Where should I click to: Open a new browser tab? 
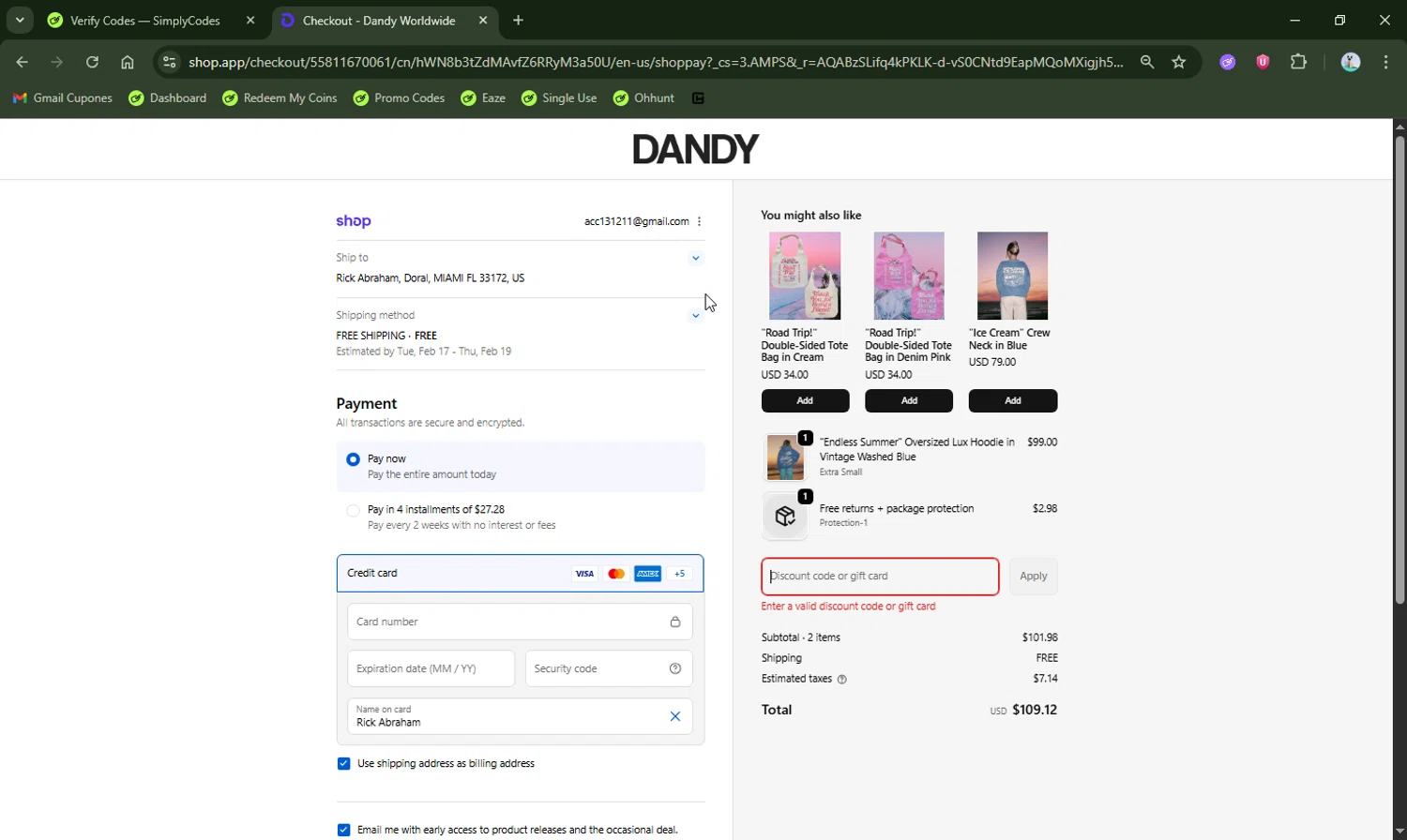coord(519,21)
